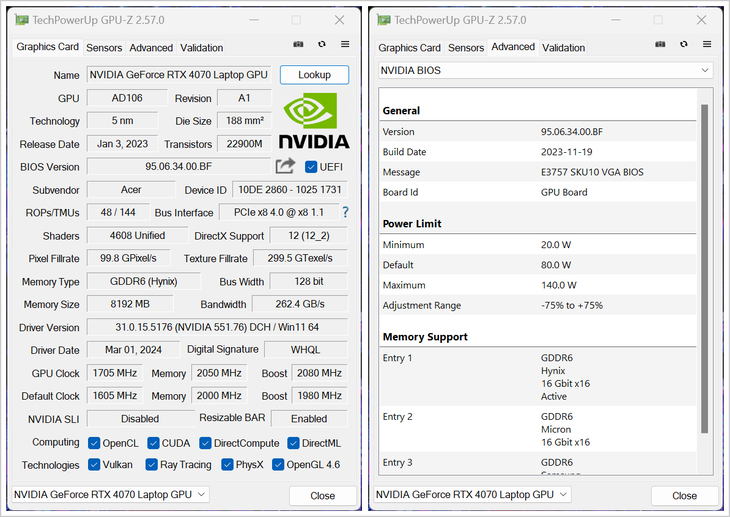Open the GPU selector dropdown in left window
This screenshot has width=730, height=517.
click(x=110, y=495)
